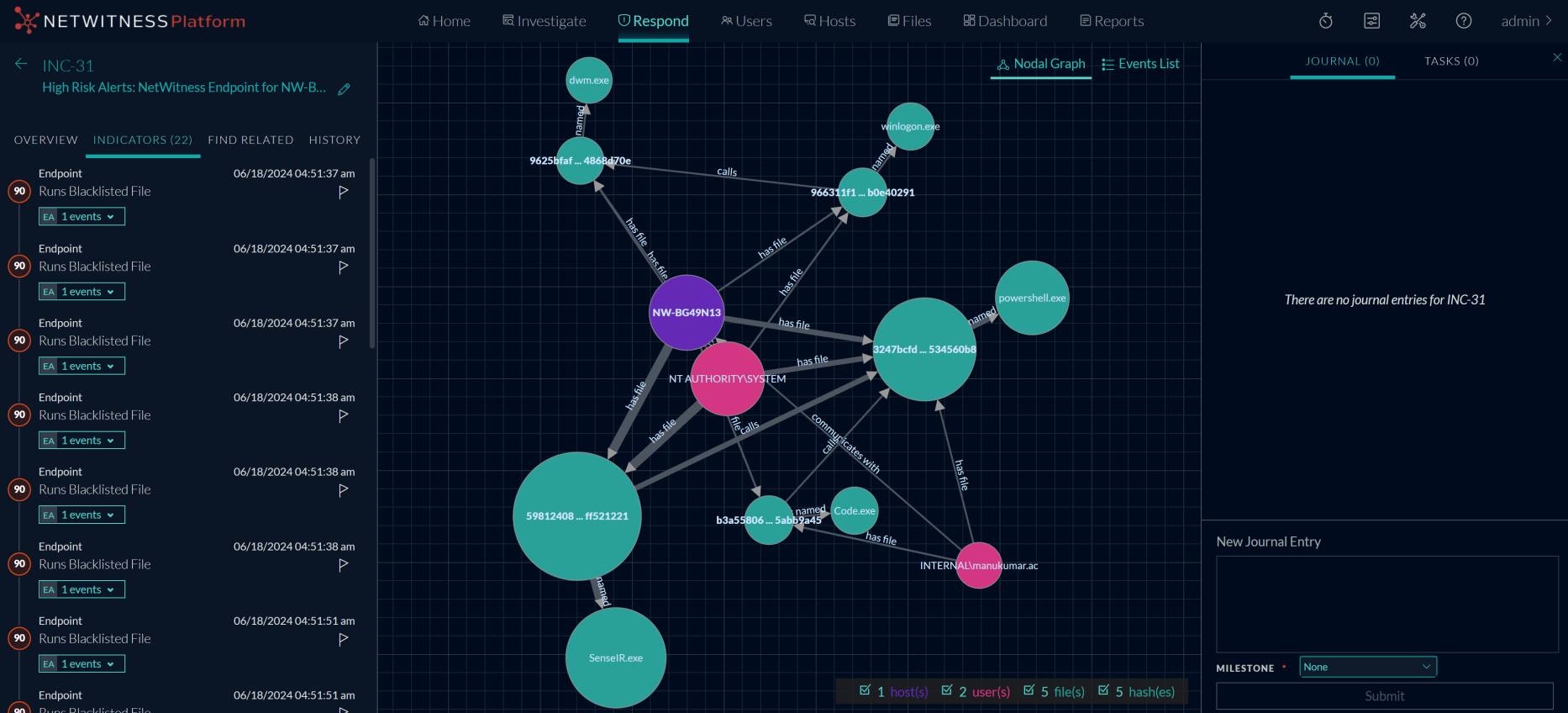
Task: Toggle the file(s) legend checkbox
Action: 1029,690
